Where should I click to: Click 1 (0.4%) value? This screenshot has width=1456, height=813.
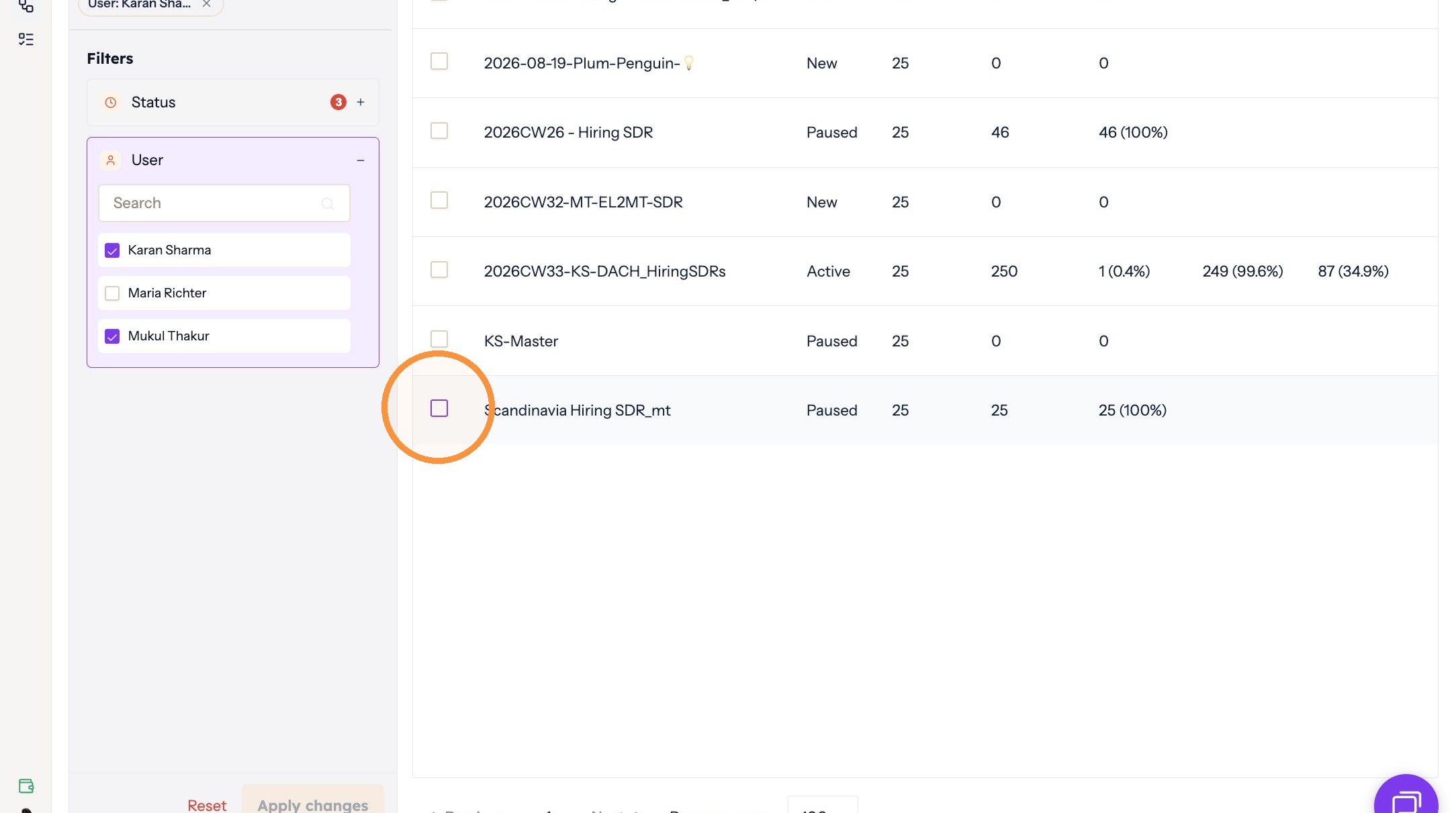coord(1124,271)
